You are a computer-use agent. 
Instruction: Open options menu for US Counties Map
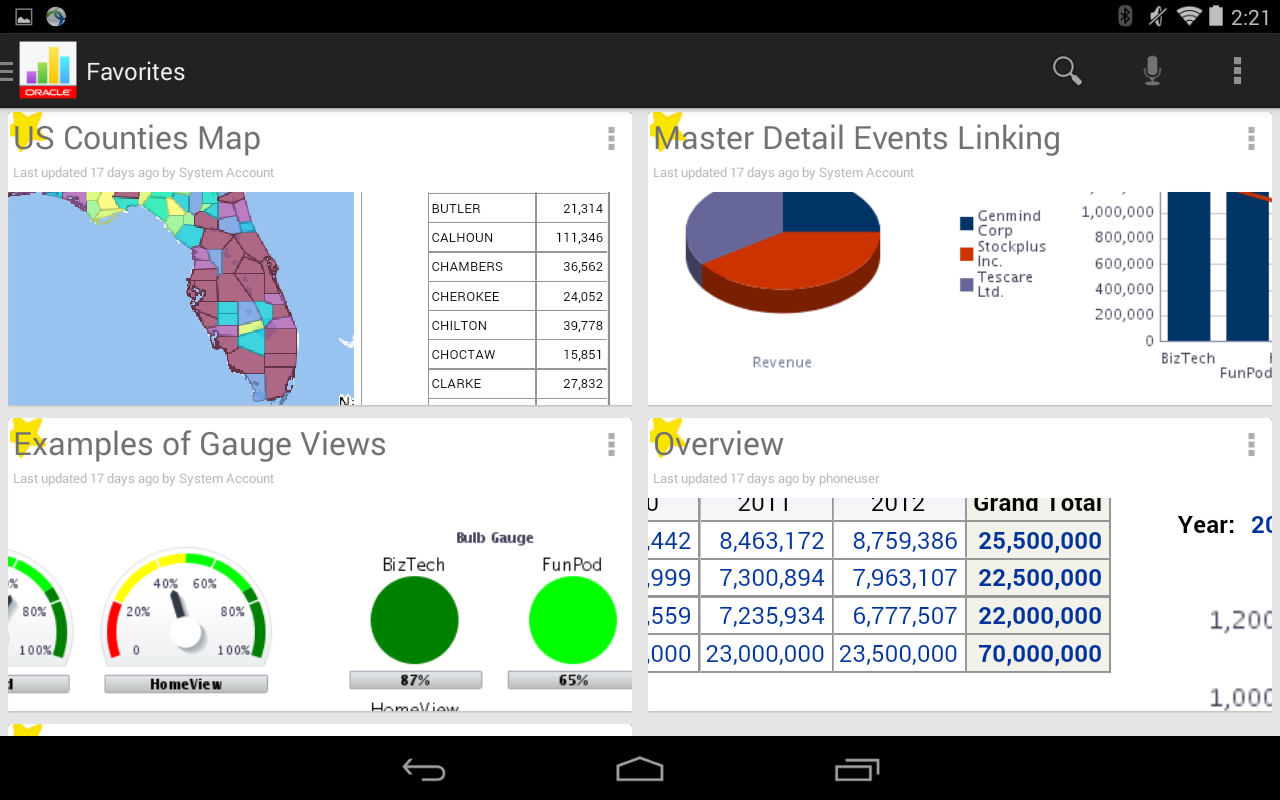(611, 139)
